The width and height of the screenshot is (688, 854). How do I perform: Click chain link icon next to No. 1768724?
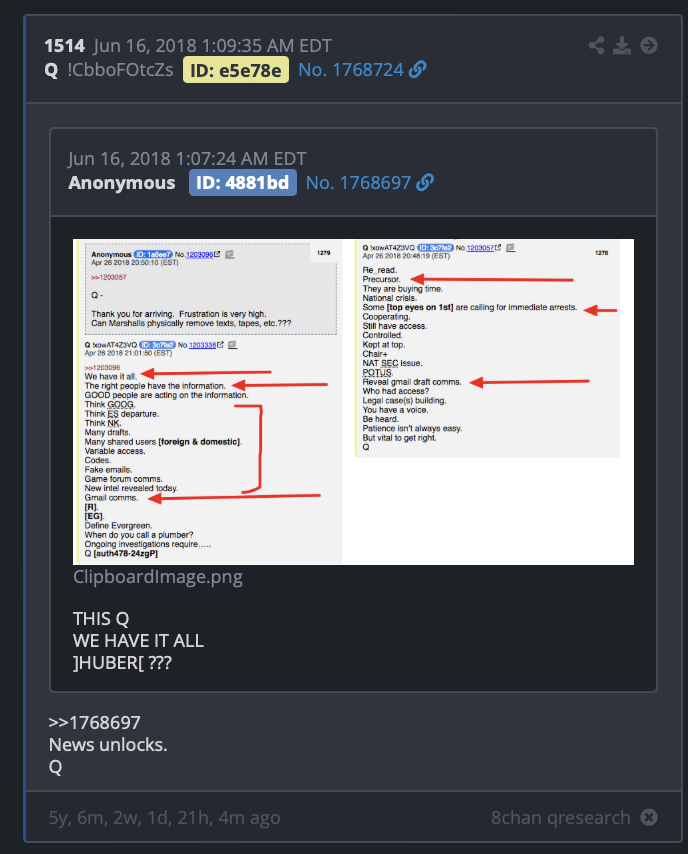pos(418,70)
